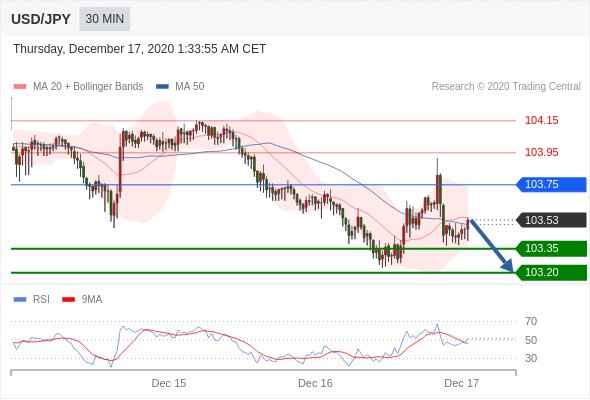
Task: Click the Dec 17 date axis label
Action: point(462,383)
